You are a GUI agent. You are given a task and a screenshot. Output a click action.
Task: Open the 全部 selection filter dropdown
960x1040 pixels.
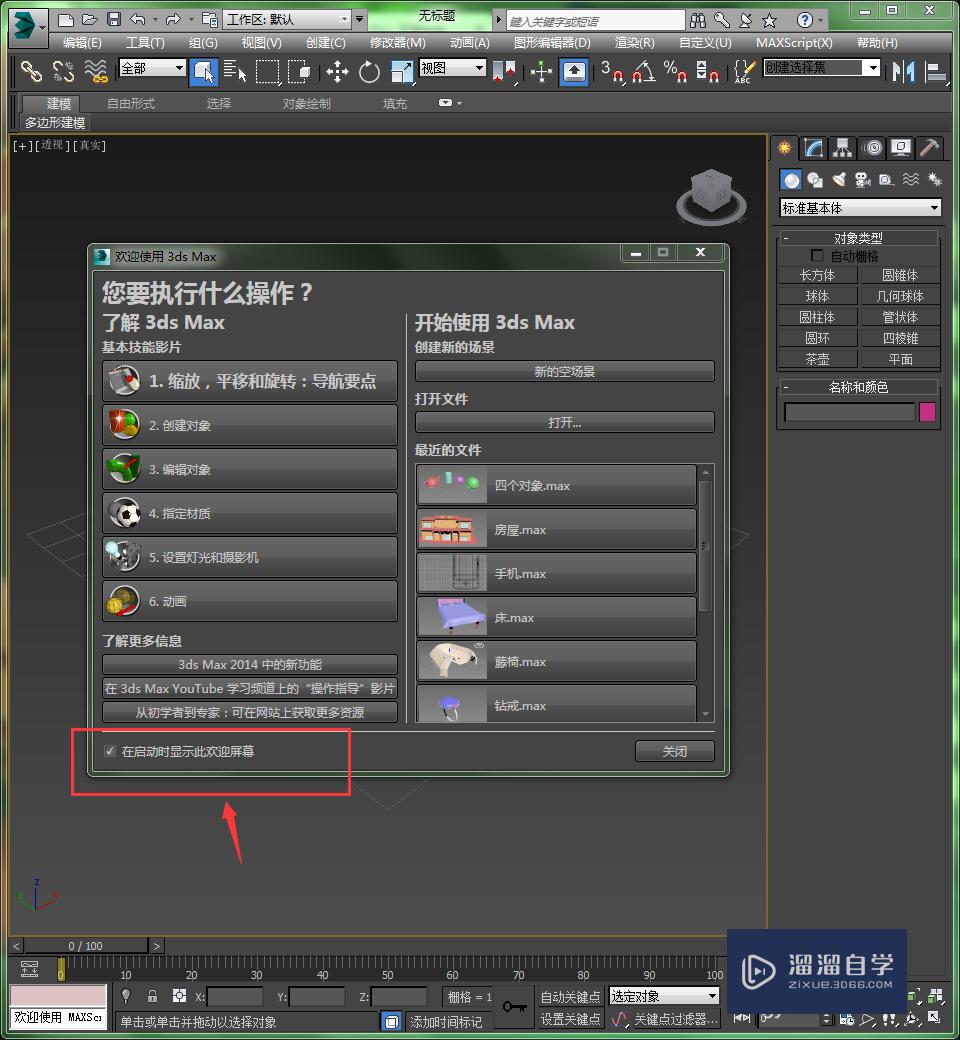152,68
